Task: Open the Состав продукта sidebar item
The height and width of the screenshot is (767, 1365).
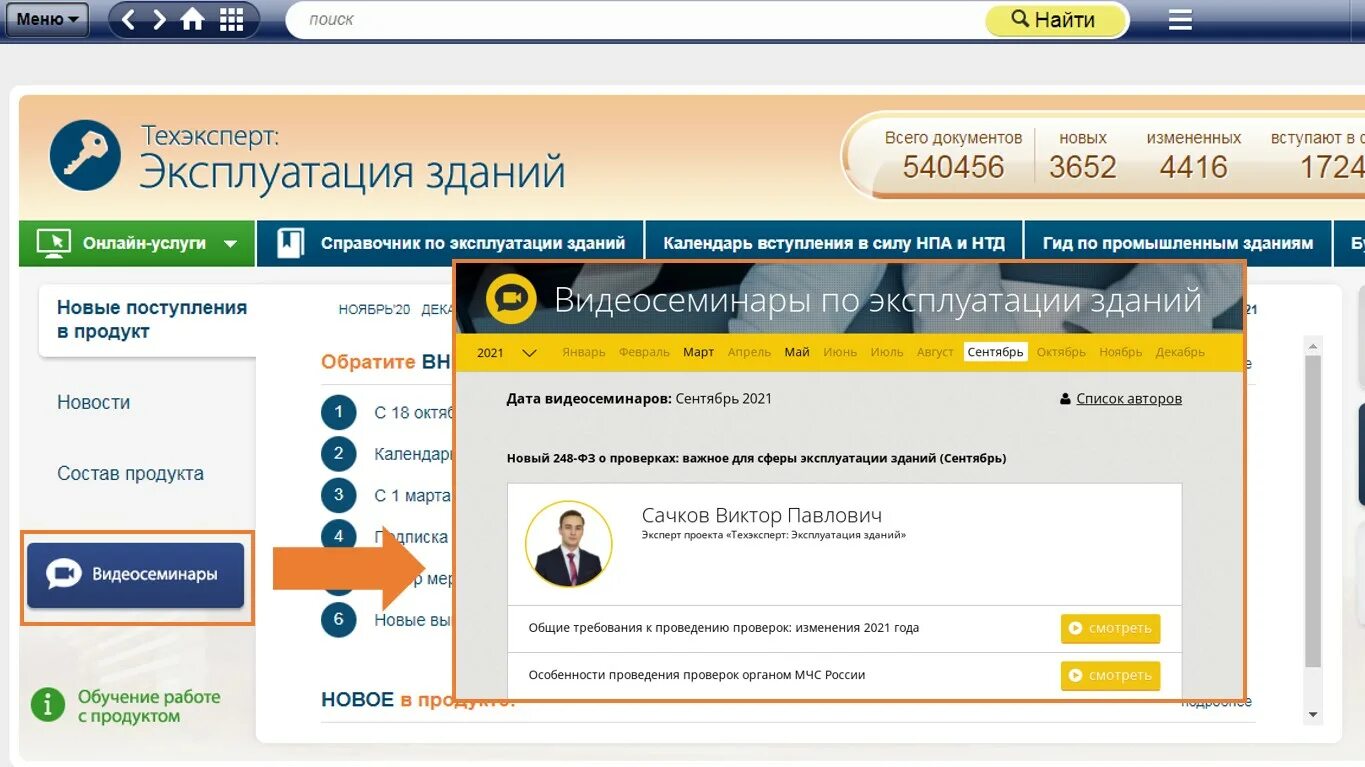Action: point(130,473)
